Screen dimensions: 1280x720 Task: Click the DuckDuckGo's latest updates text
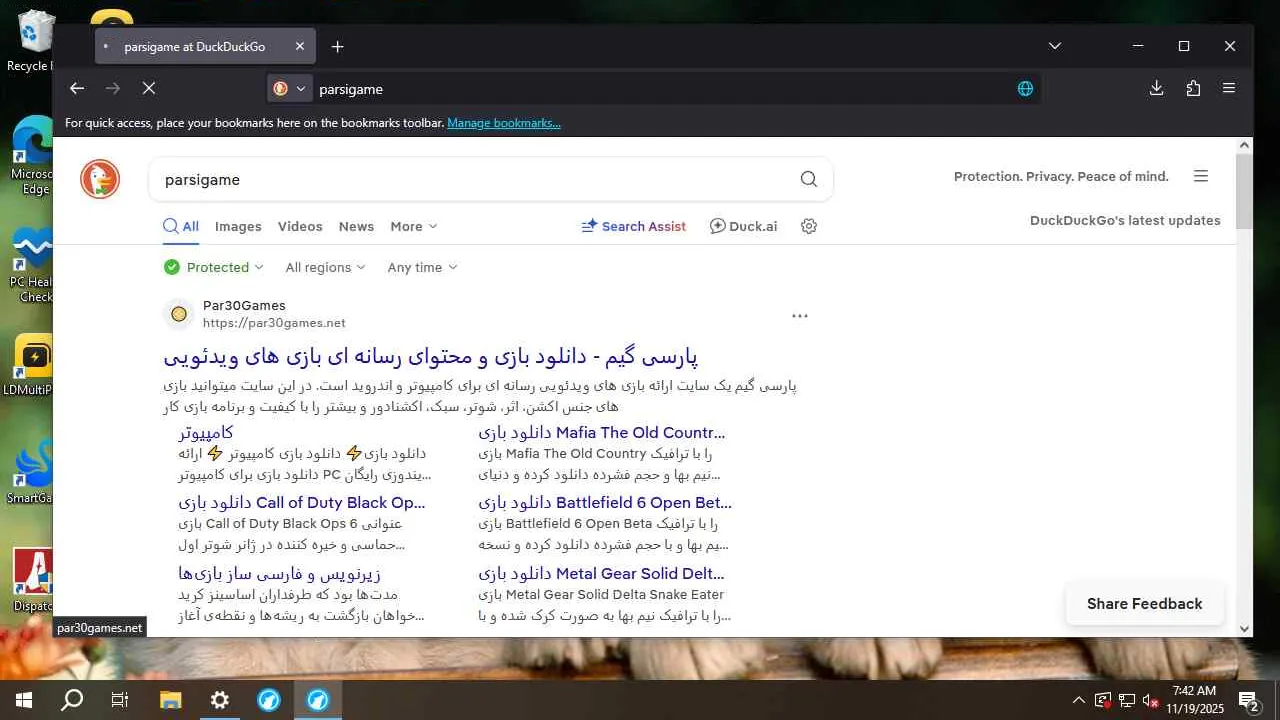(1125, 220)
